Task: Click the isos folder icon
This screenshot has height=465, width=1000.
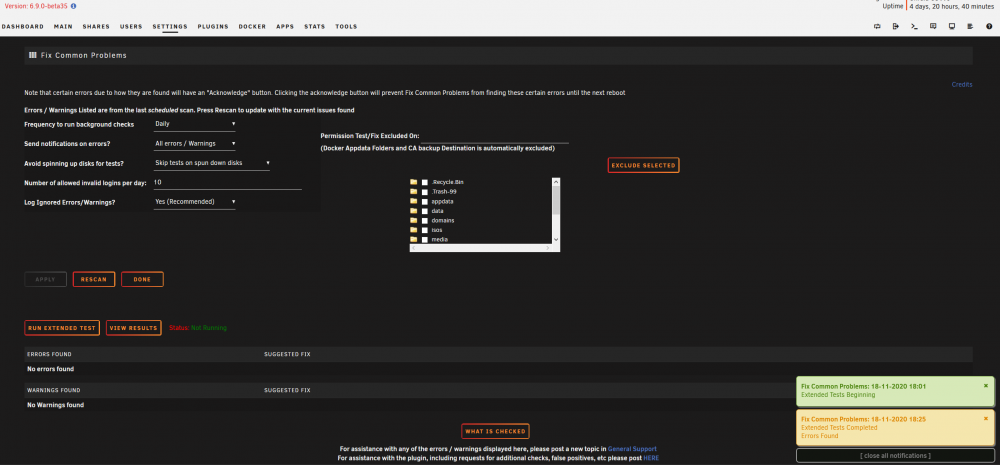Action: [414, 230]
